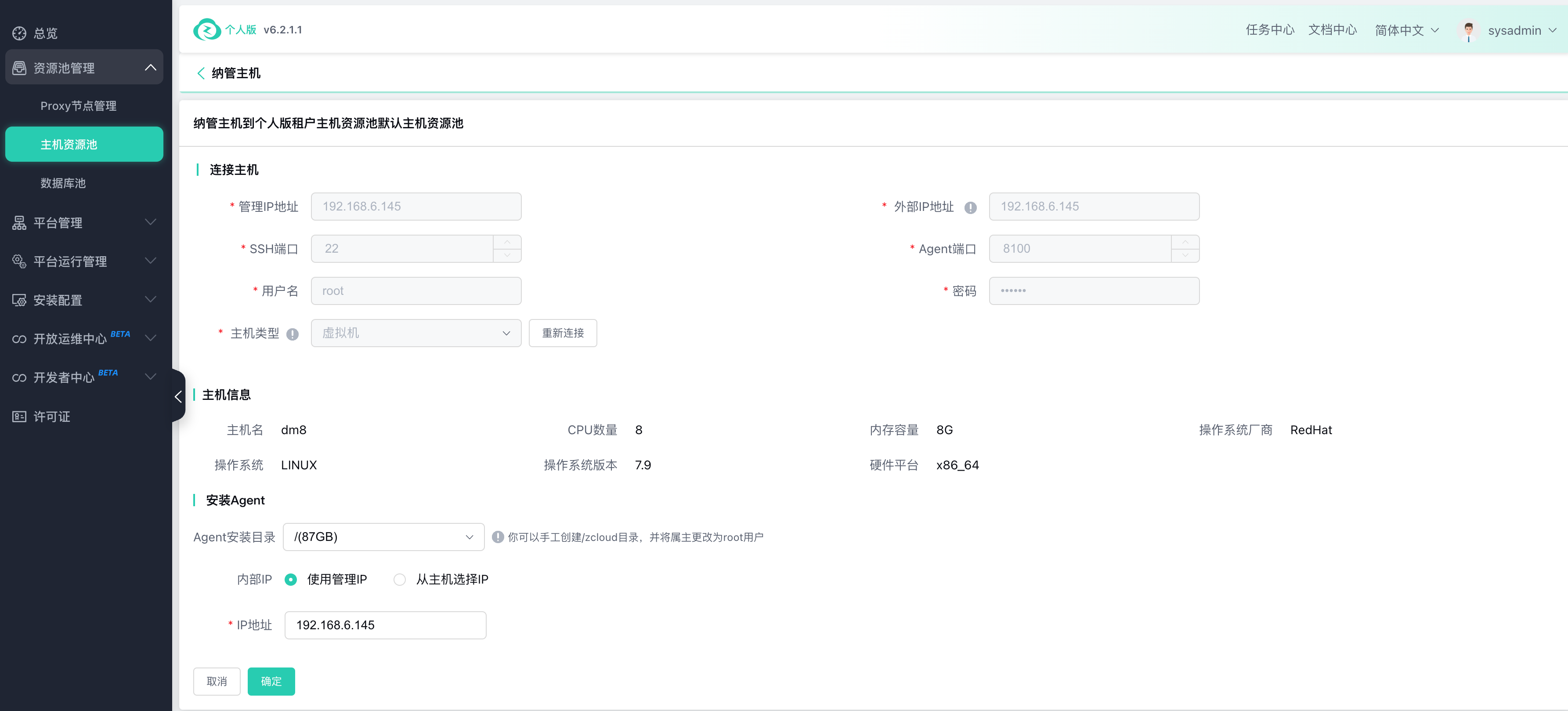Viewport: 1568px width, 711px height.
Task: Select the 使用管理IP radio option
Action: [x=291, y=580]
